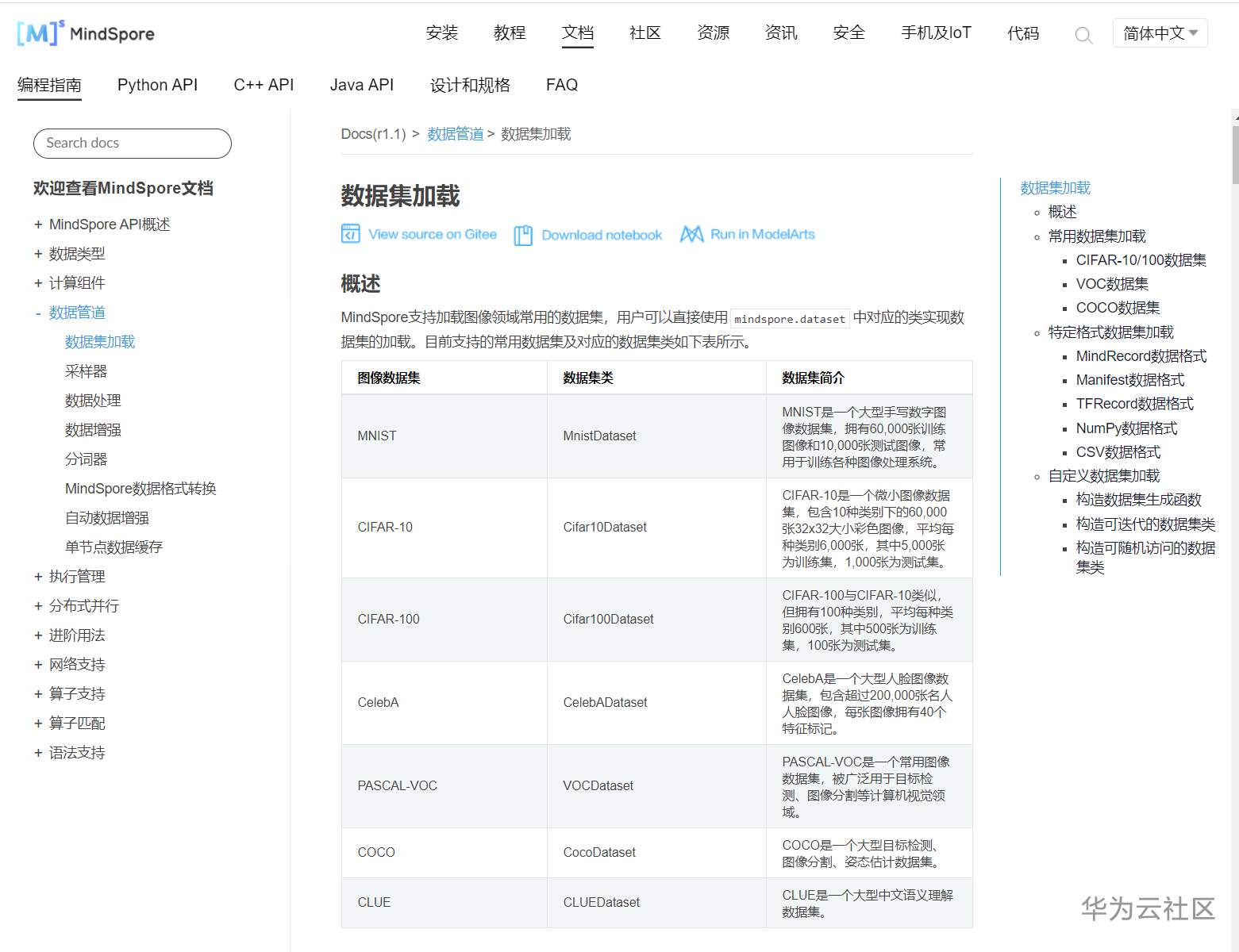The height and width of the screenshot is (952, 1239).
Task: Click the Run in ModelArts icon
Action: [x=691, y=234]
